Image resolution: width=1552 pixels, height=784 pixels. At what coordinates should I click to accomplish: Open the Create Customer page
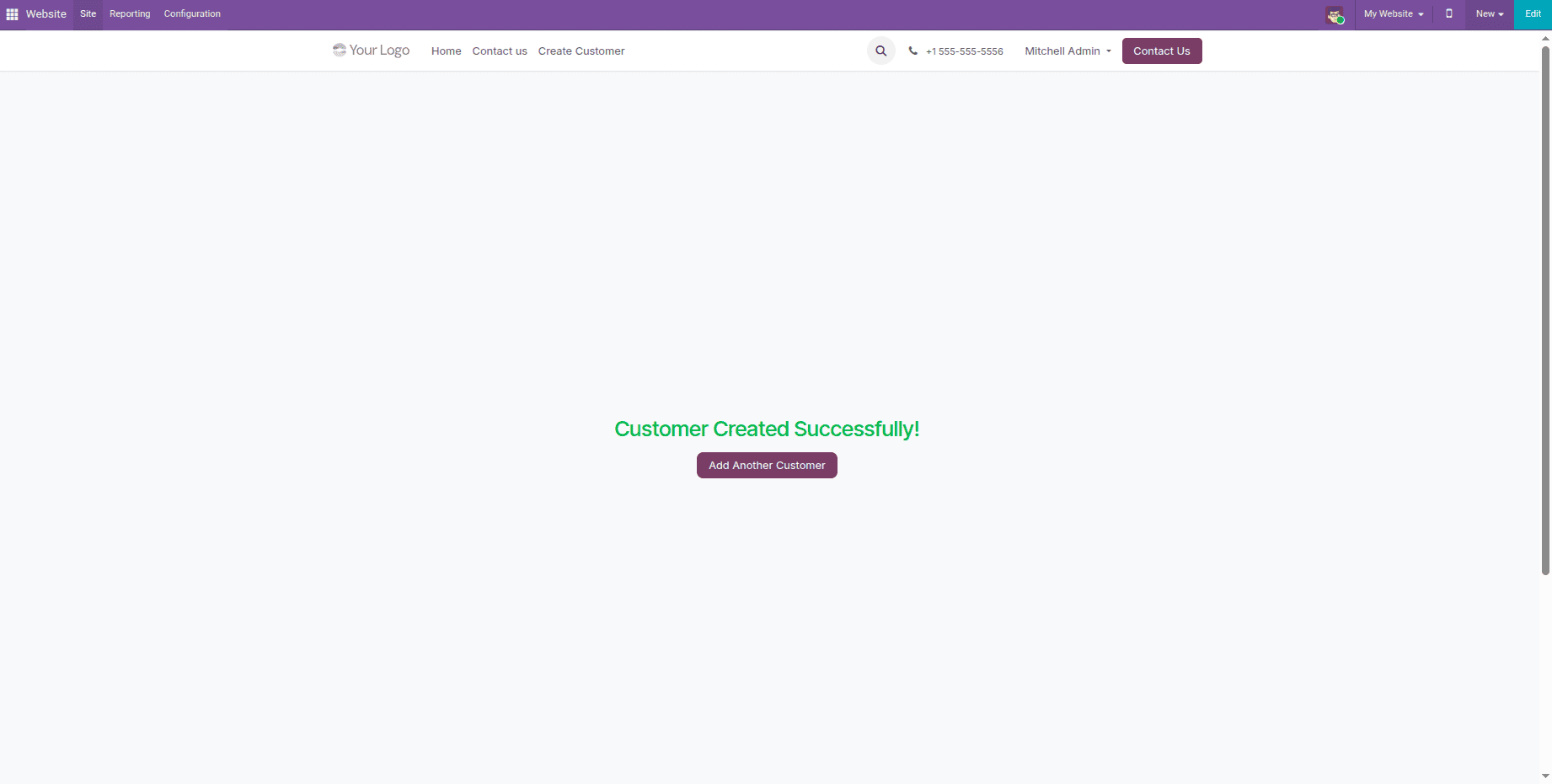(581, 51)
